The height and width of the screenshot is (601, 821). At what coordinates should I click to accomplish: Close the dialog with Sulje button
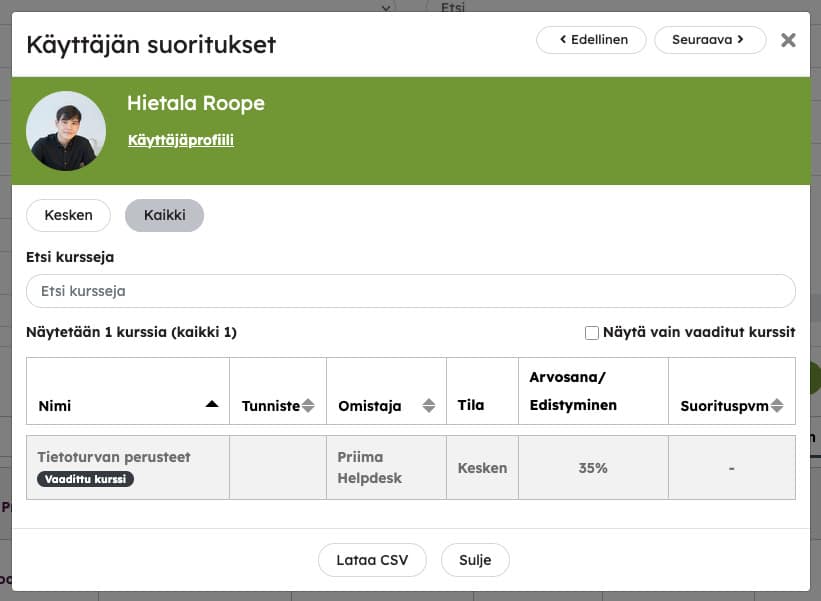(475, 560)
